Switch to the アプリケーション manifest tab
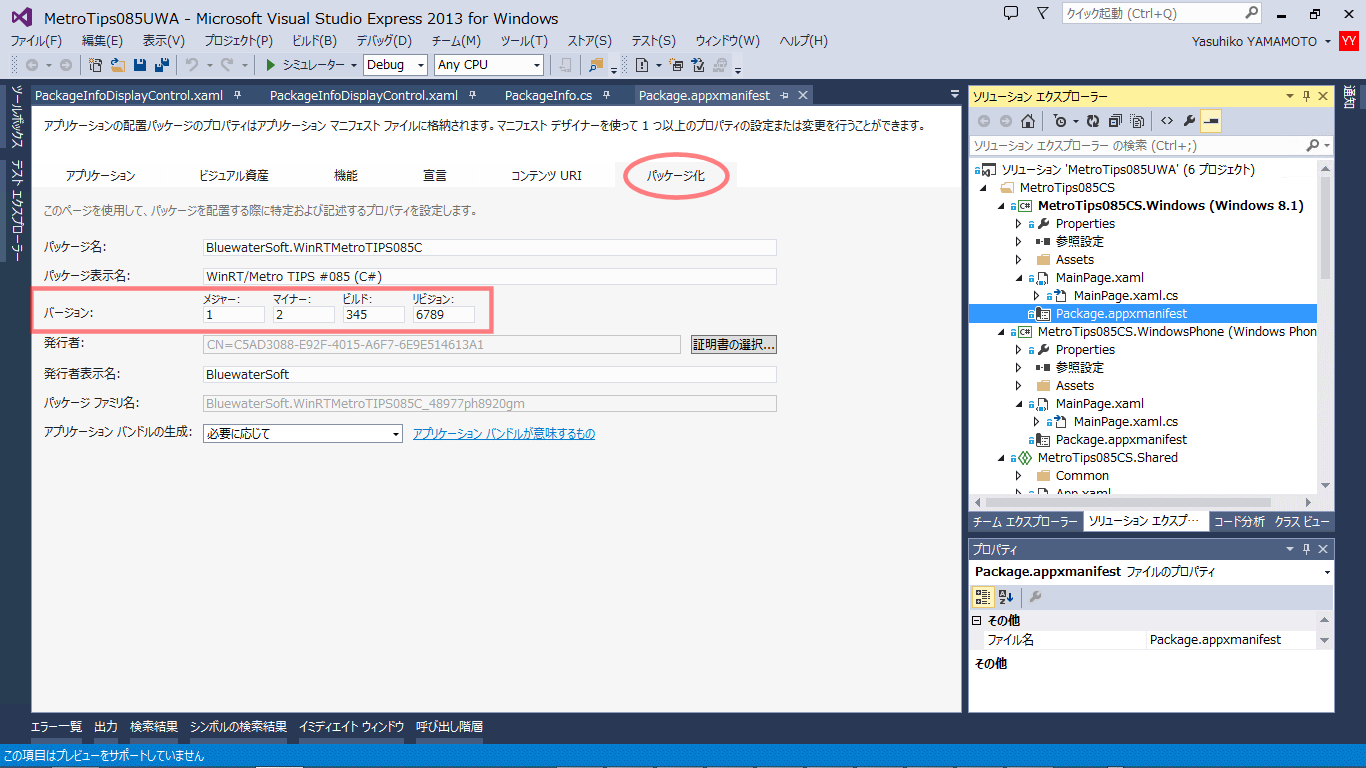 point(100,175)
